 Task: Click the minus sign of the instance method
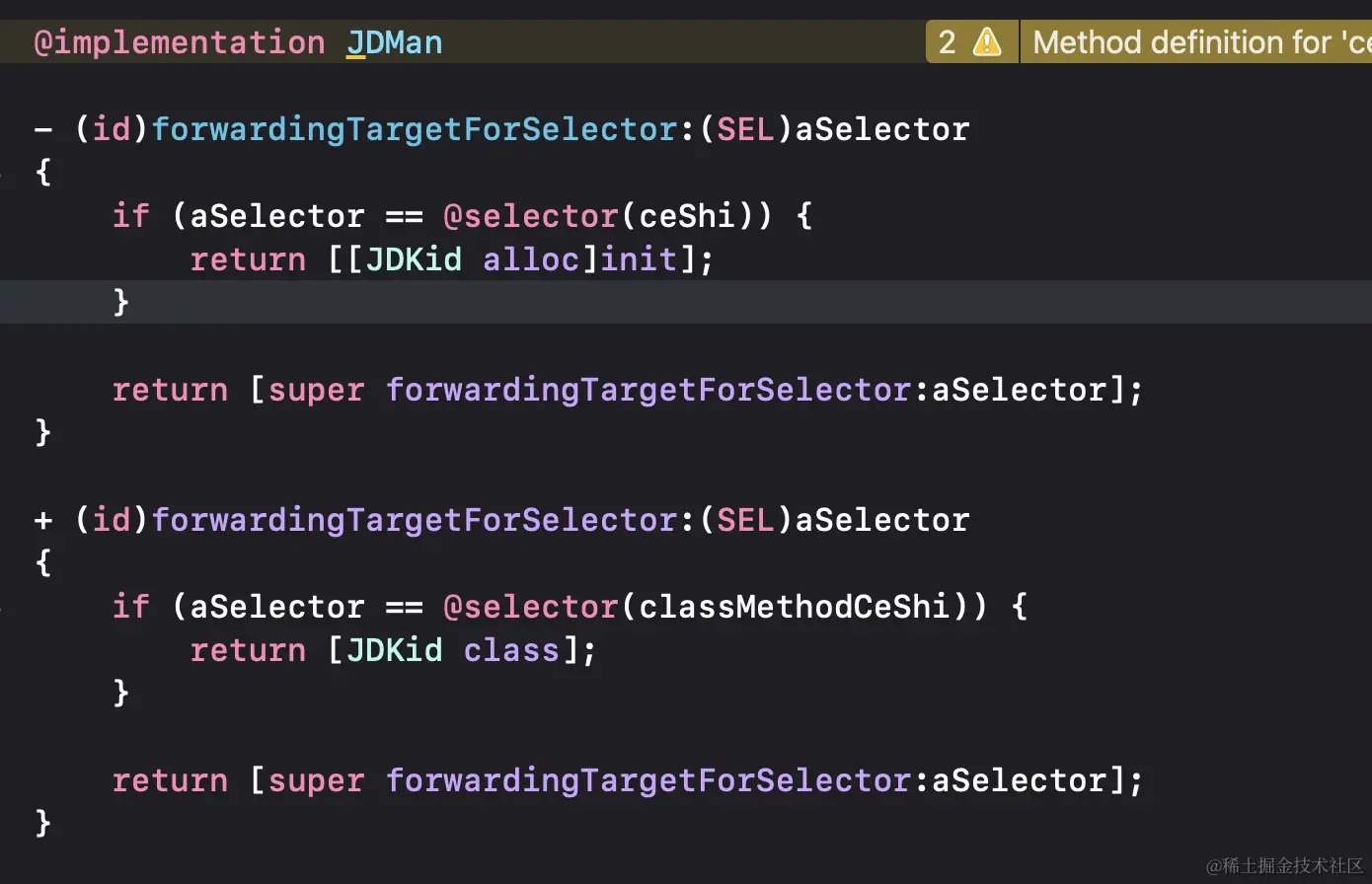pyautogui.click(x=43, y=129)
